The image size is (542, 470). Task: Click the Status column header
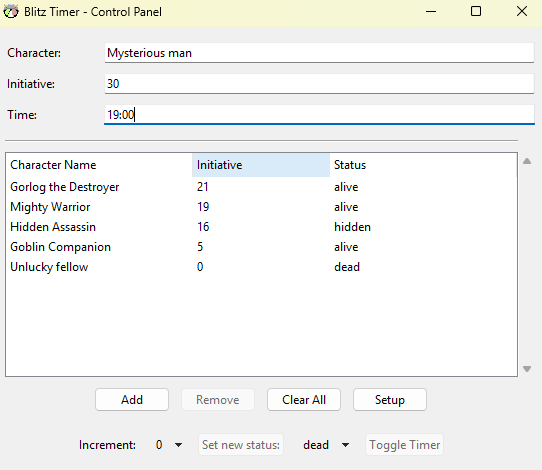423,165
